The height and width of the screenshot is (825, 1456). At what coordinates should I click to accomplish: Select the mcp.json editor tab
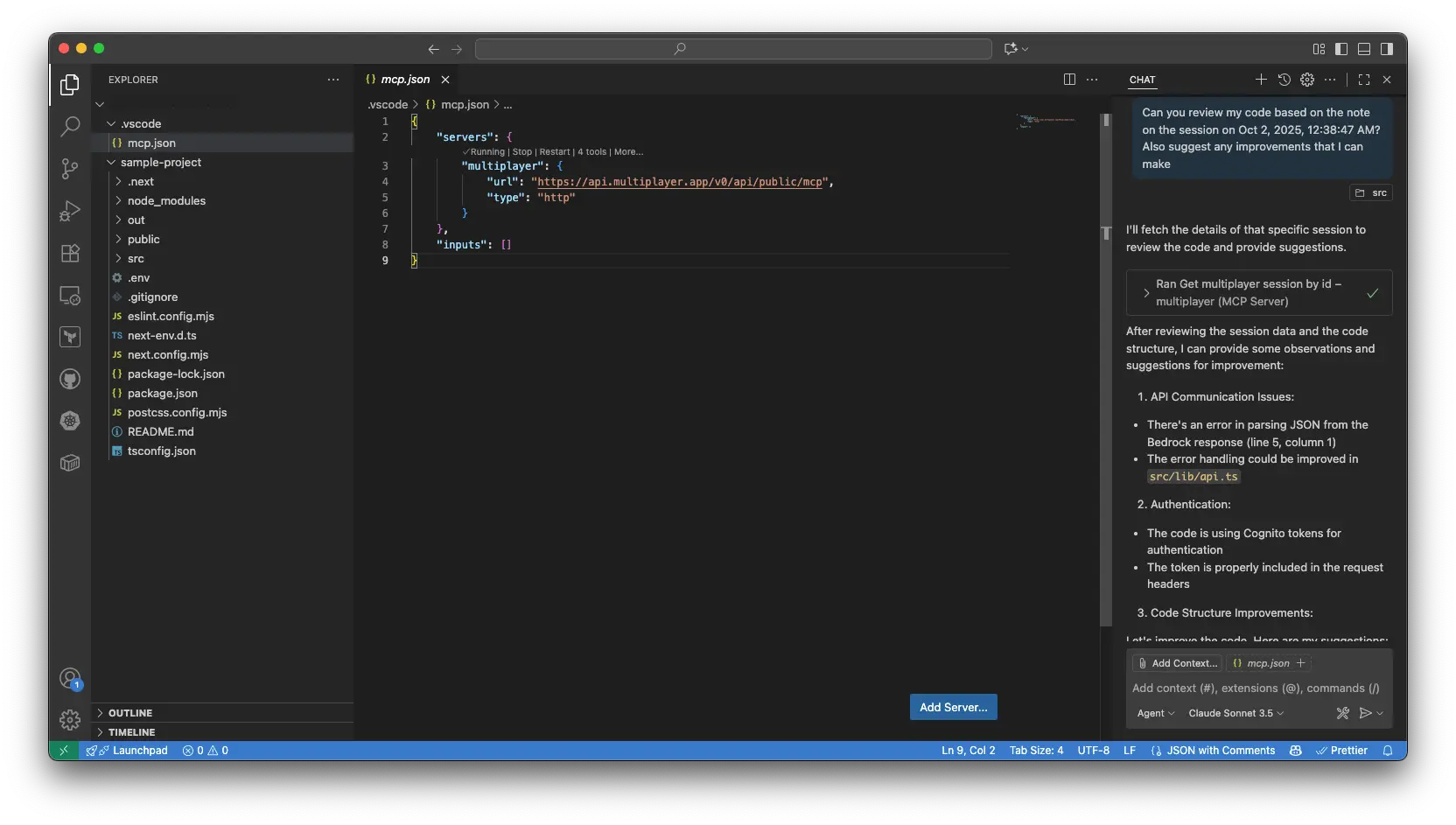coord(403,80)
